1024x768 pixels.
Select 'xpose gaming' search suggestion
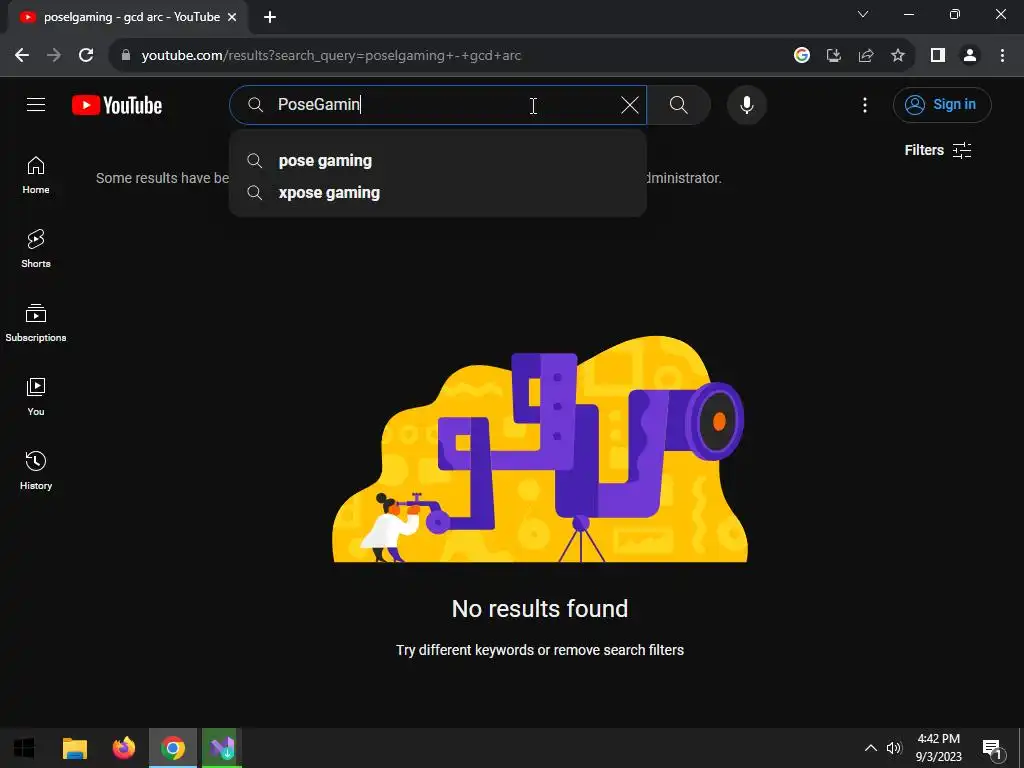tap(438, 193)
